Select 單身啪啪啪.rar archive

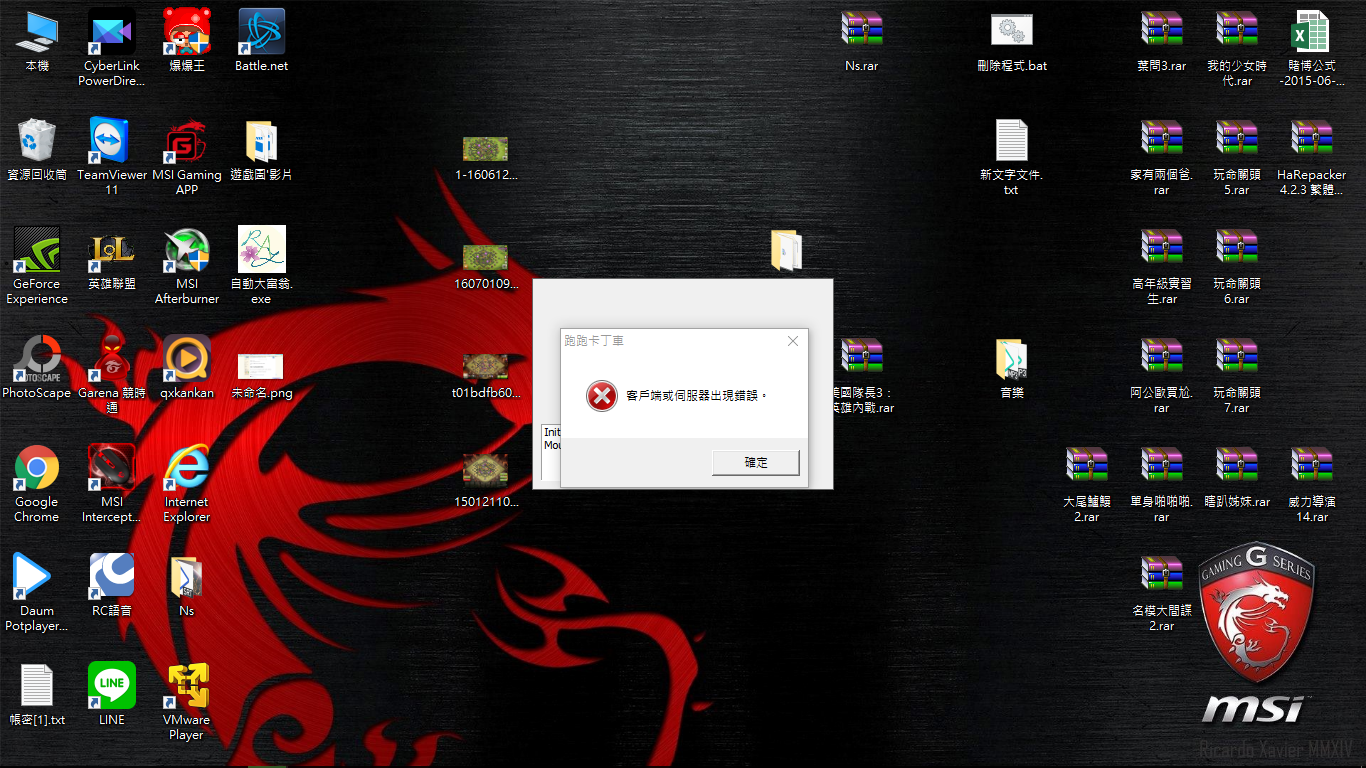(1161, 484)
